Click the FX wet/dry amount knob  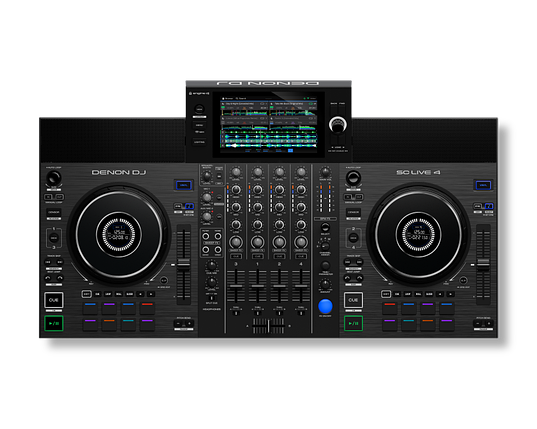[325, 284]
